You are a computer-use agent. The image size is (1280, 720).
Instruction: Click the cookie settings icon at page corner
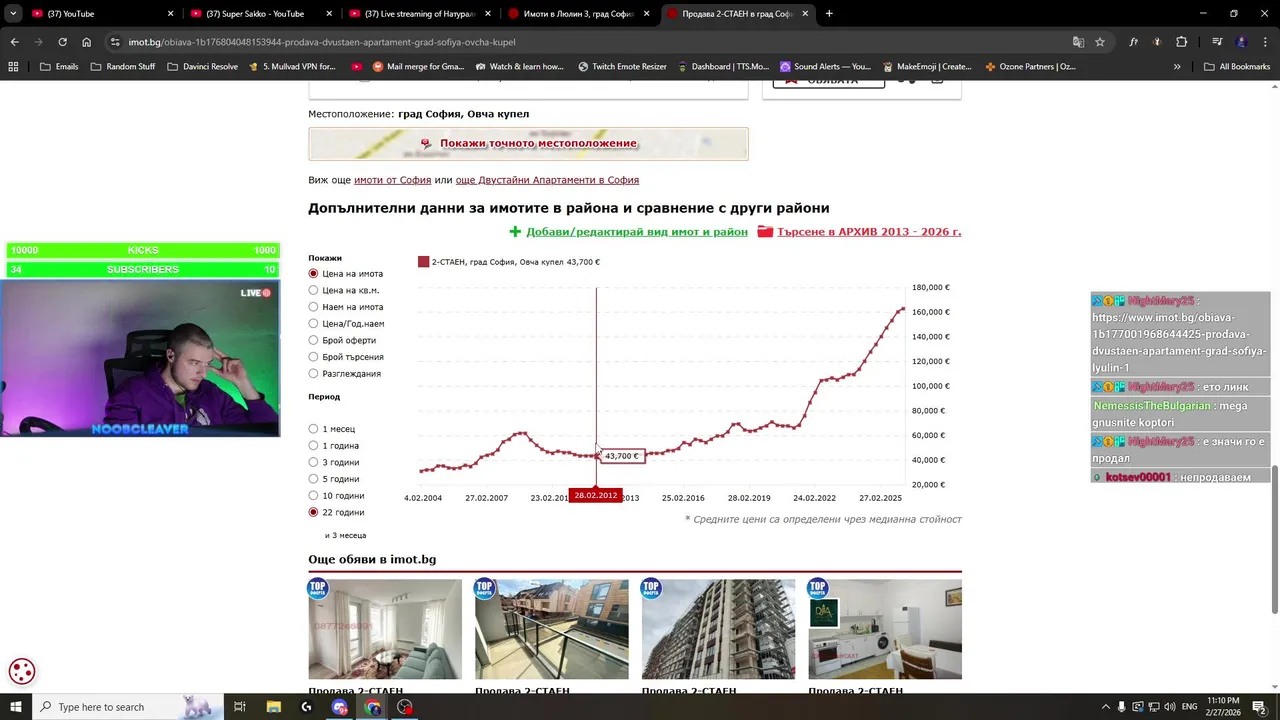[22, 672]
